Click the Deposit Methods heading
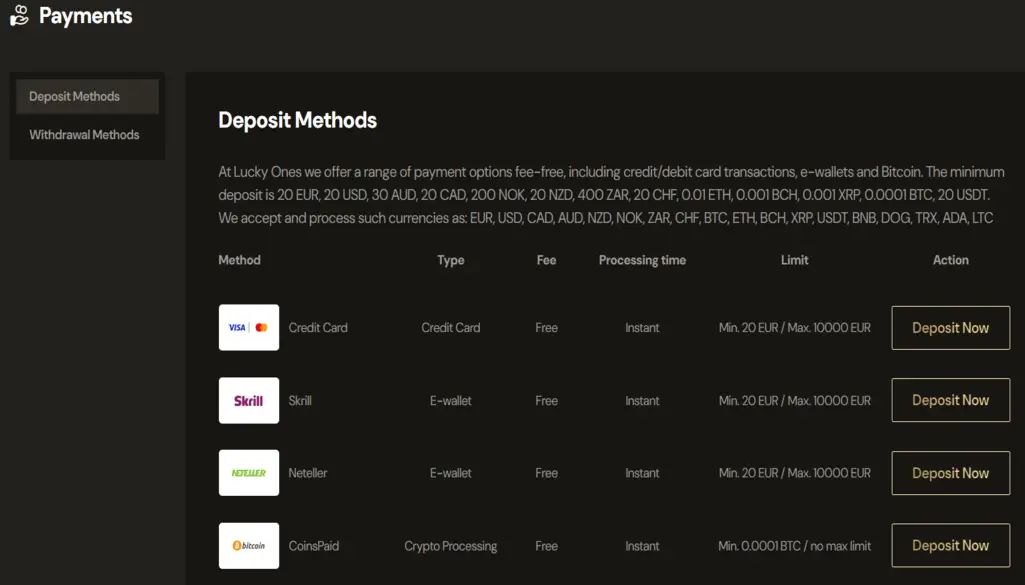The height and width of the screenshot is (585, 1025). click(x=297, y=120)
